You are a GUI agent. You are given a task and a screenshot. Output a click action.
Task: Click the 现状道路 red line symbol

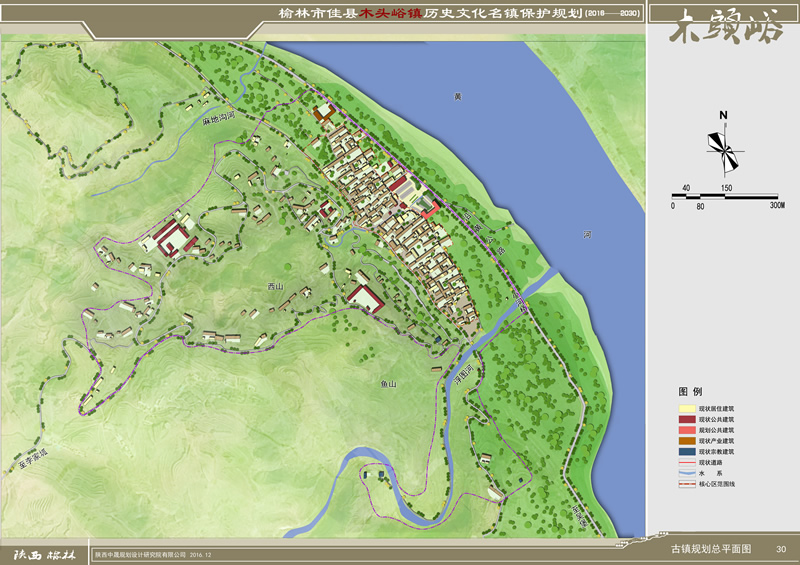[x=687, y=462]
